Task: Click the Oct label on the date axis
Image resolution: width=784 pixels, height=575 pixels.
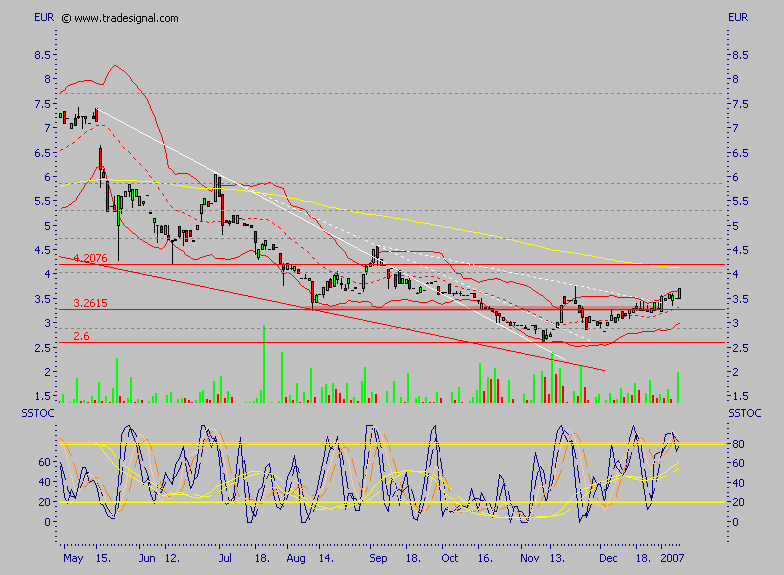Action: [450, 558]
